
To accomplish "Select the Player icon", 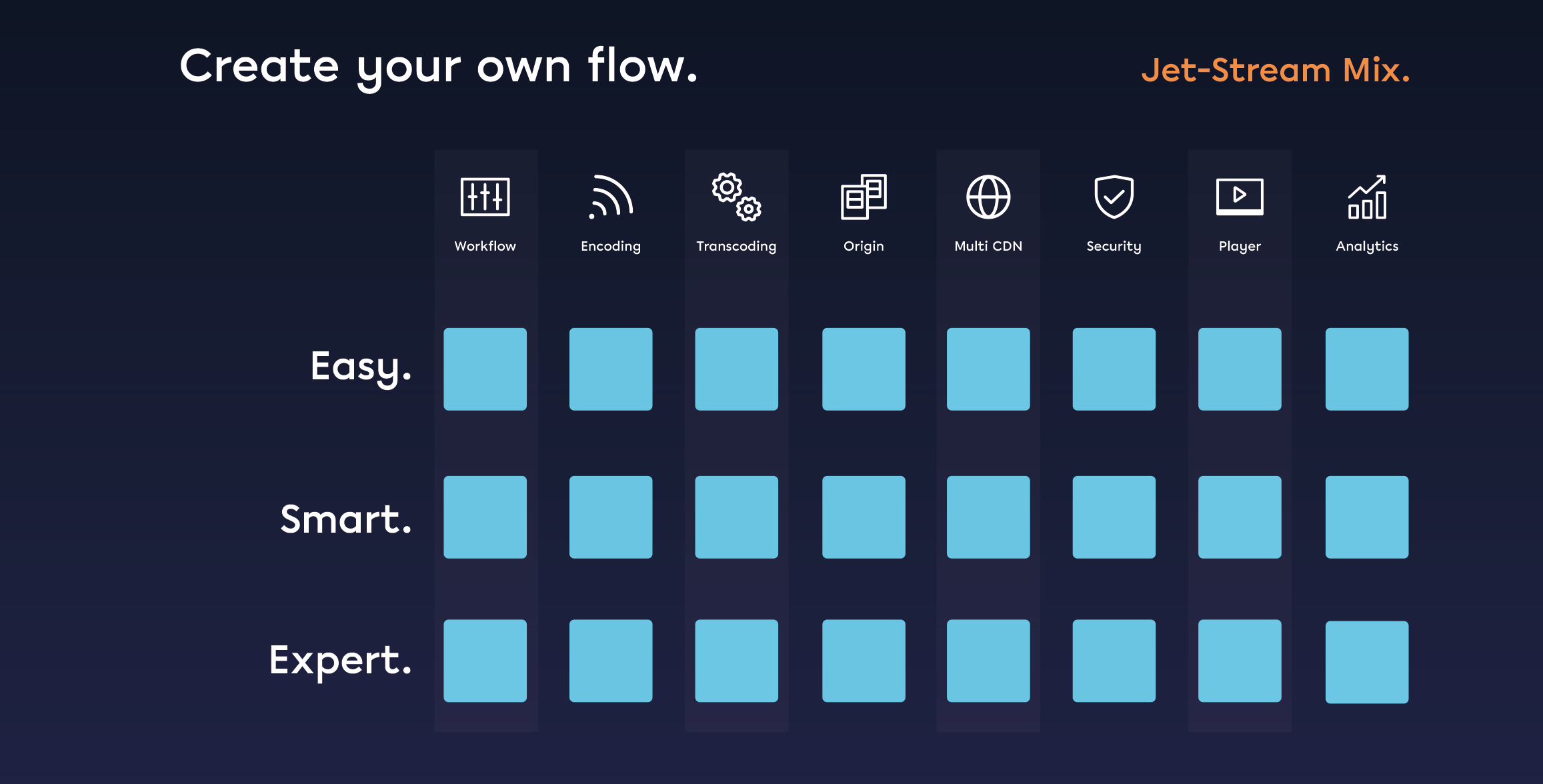I will coord(1240,197).
